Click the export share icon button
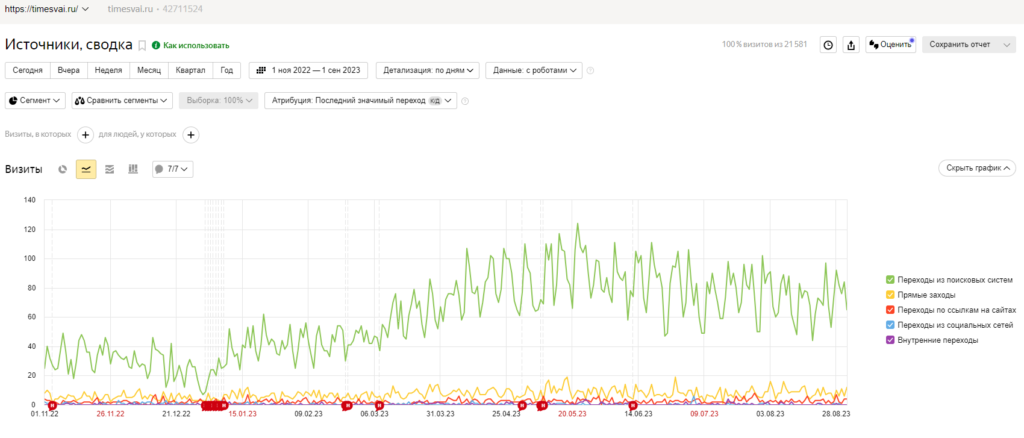Screen dimensions: 1024x438 tap(851, 45)
